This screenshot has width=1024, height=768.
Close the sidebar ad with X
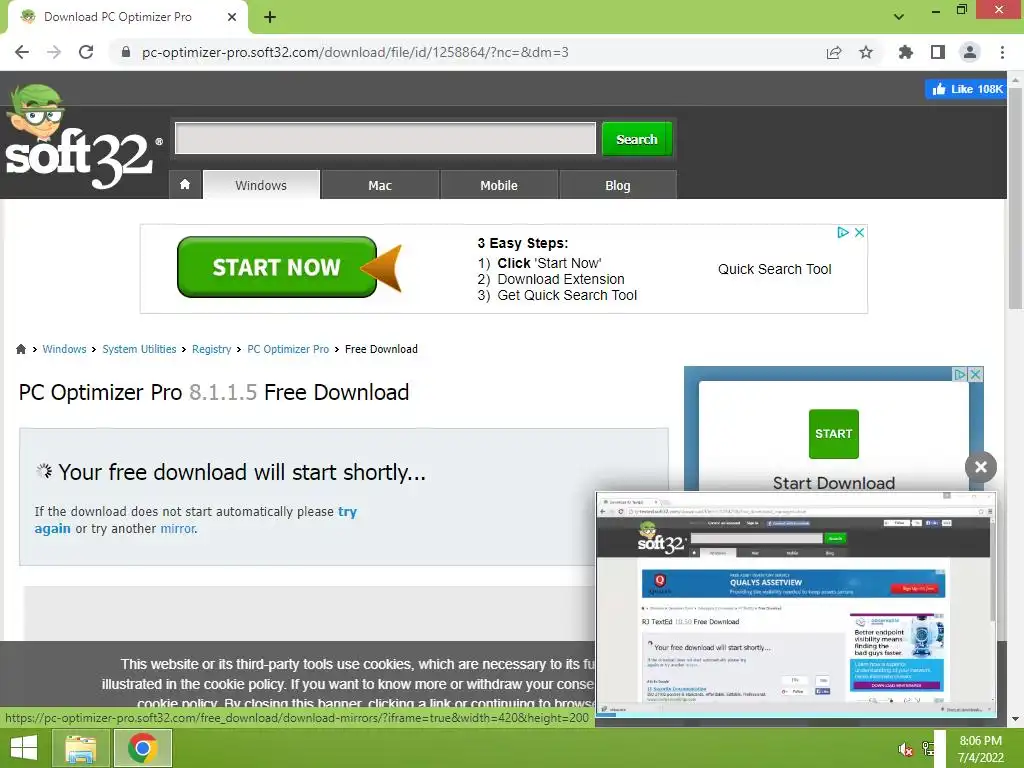click(x=975, y=374)
